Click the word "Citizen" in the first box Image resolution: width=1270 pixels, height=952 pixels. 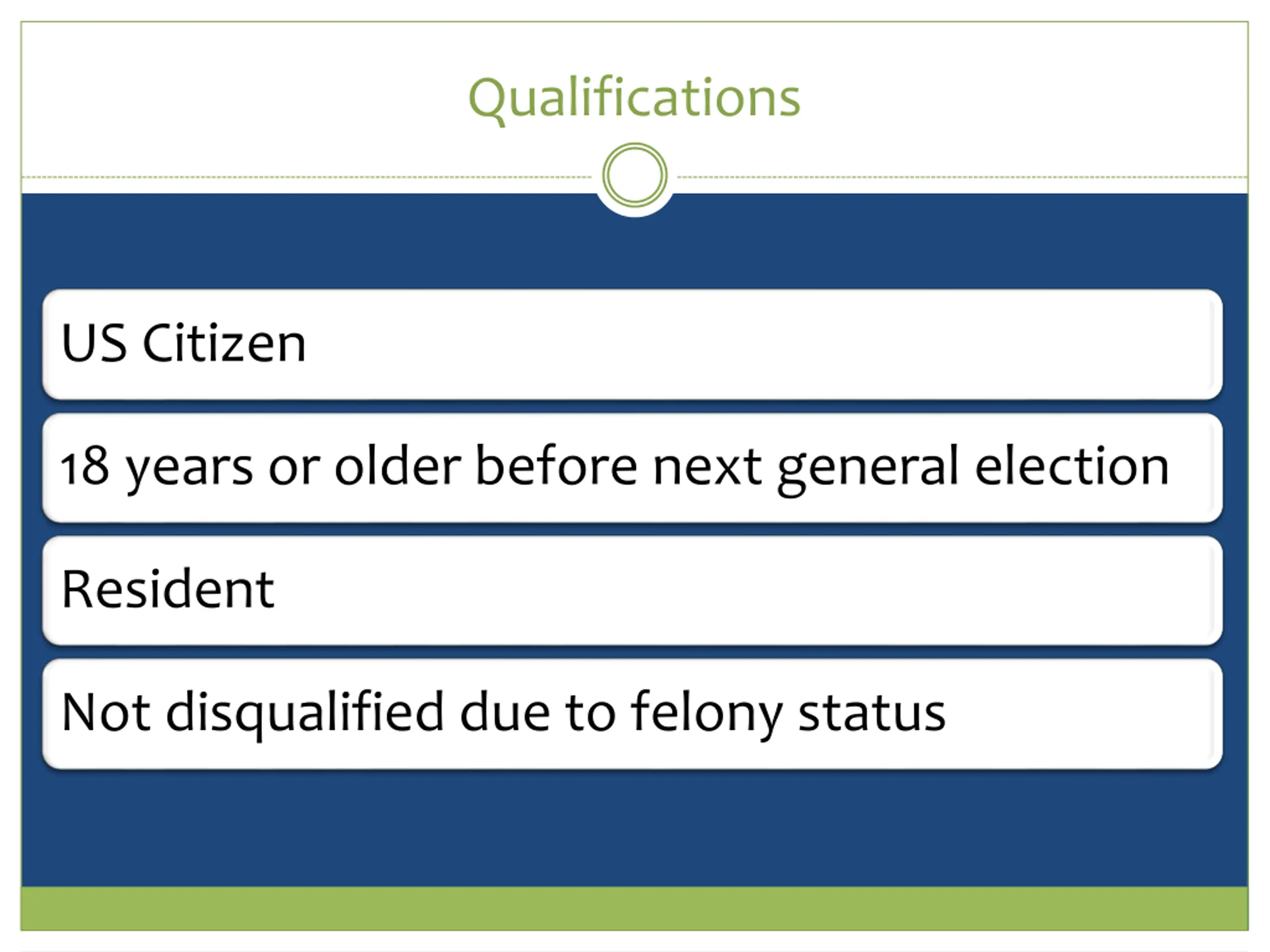[224, 343]
